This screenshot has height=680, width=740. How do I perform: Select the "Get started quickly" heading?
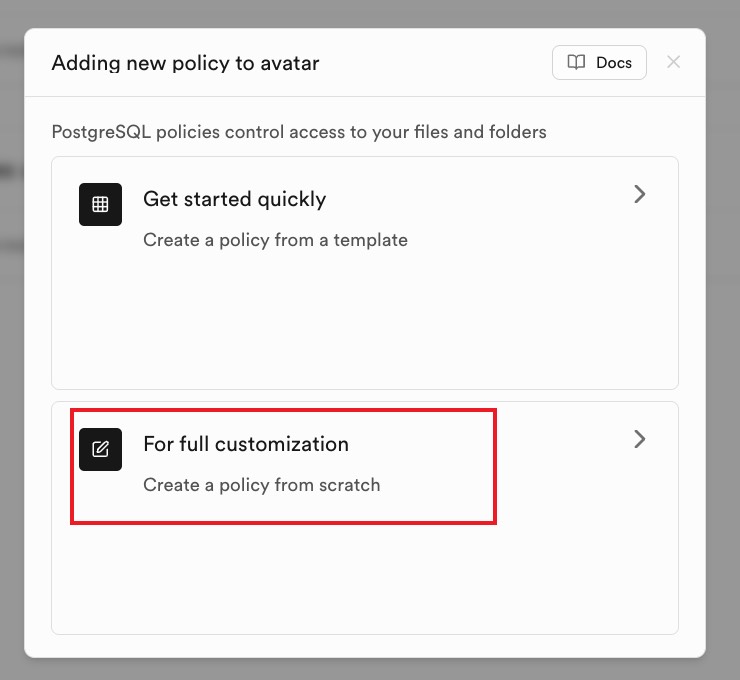click(234, 199)
